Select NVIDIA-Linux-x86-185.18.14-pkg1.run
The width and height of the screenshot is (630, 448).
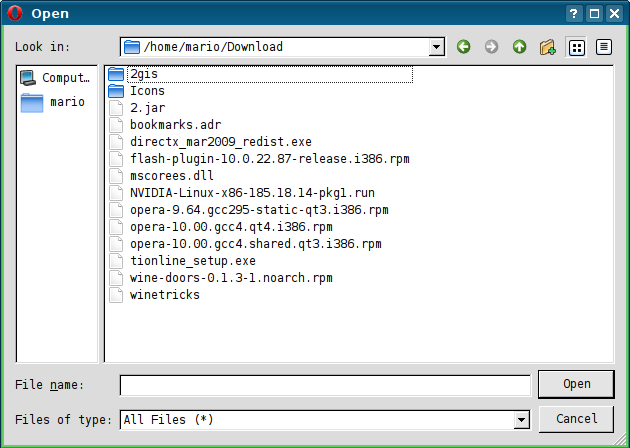(242, 193)
